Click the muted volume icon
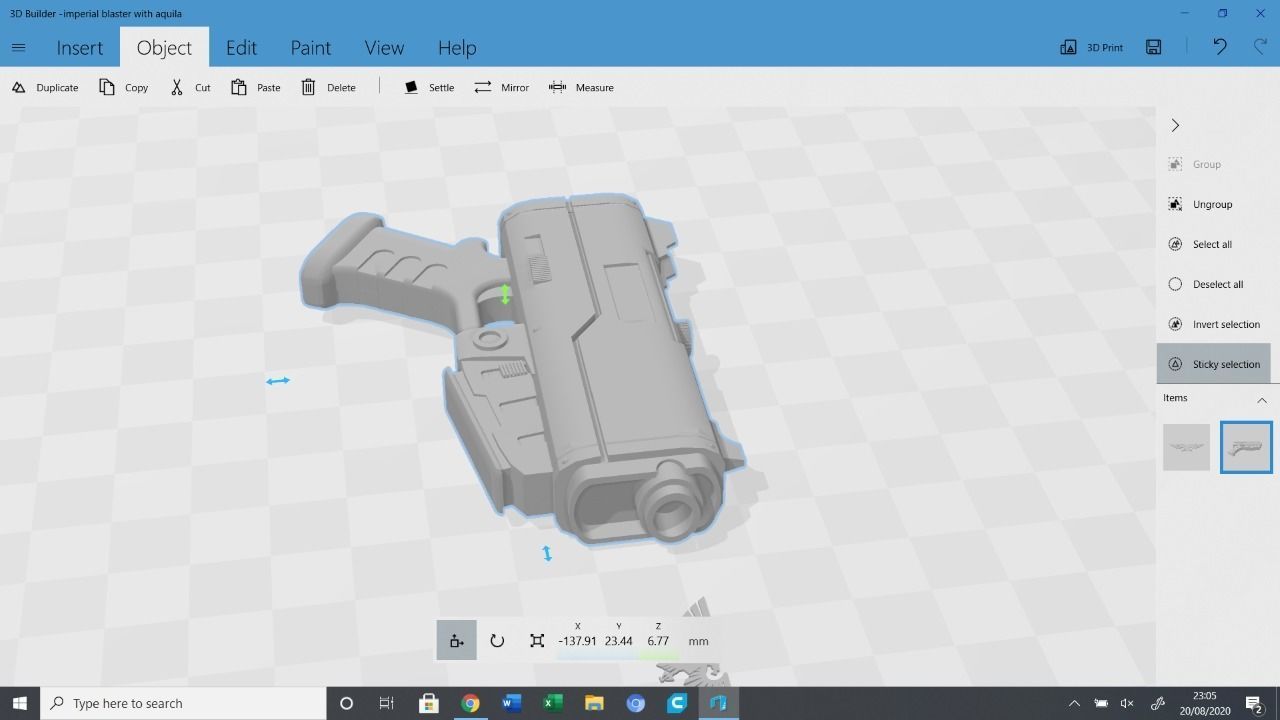Image resolution: width=1280 pixels, height=720 pixels. pyautogui.click(x=1127, y=703)
